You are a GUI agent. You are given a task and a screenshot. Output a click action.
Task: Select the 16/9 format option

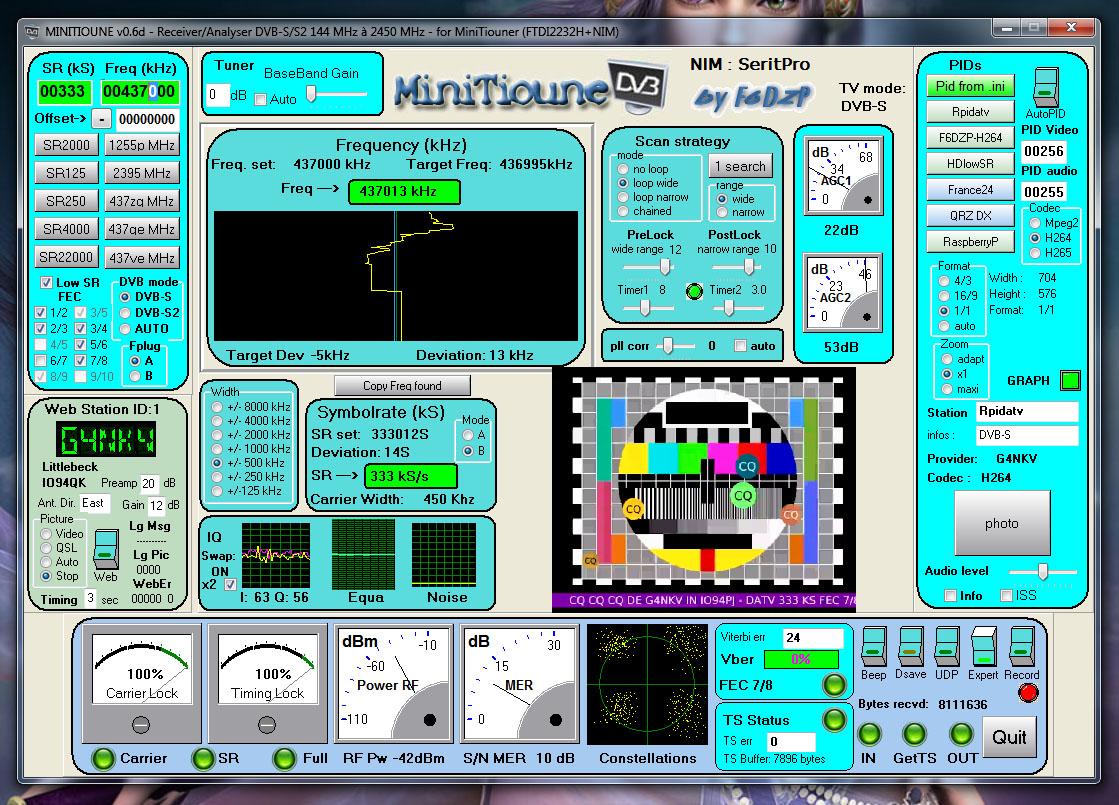(944, 296)
